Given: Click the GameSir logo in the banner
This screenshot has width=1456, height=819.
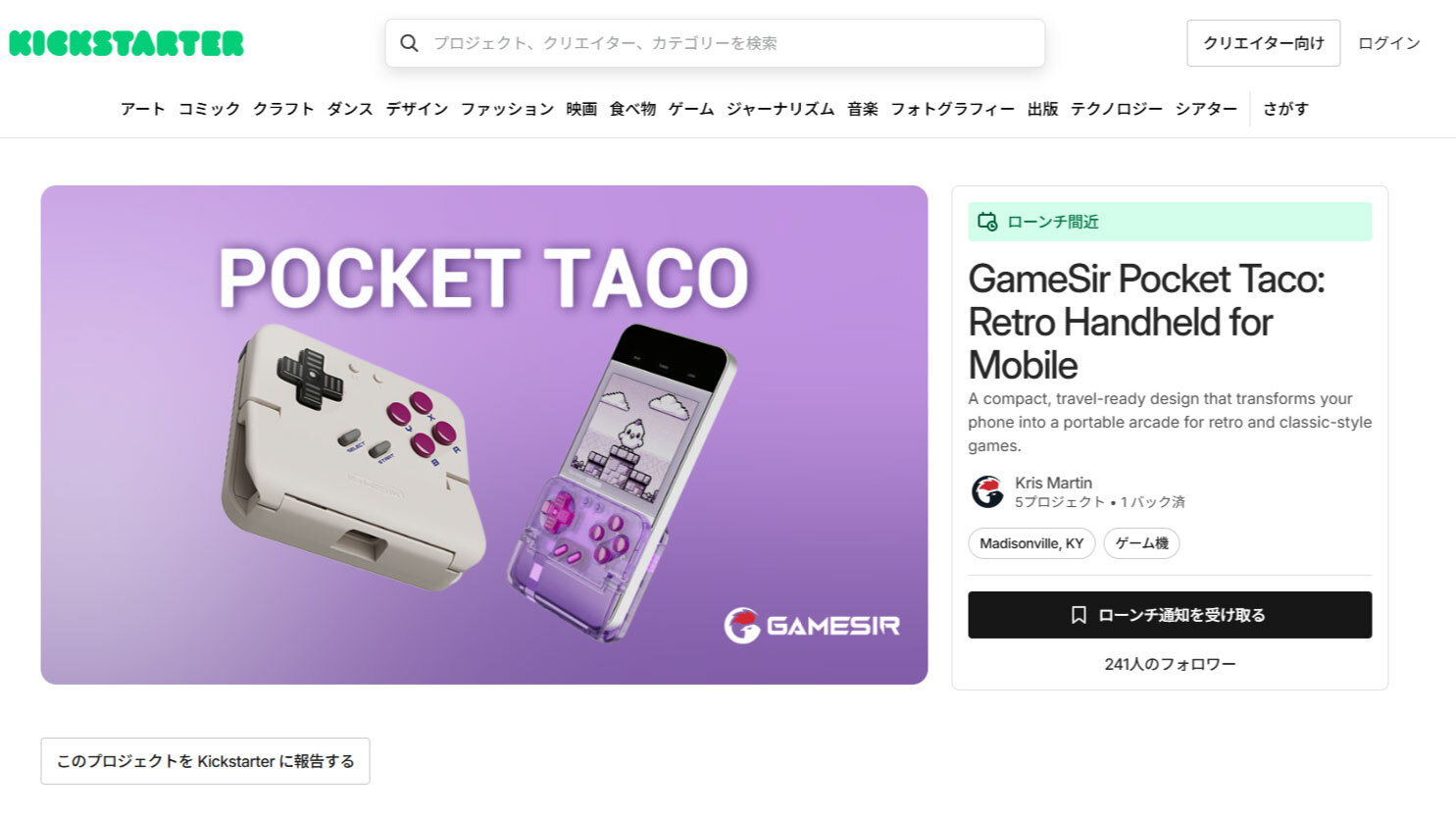Looking at the screenshot, I should tap(812, 625).
